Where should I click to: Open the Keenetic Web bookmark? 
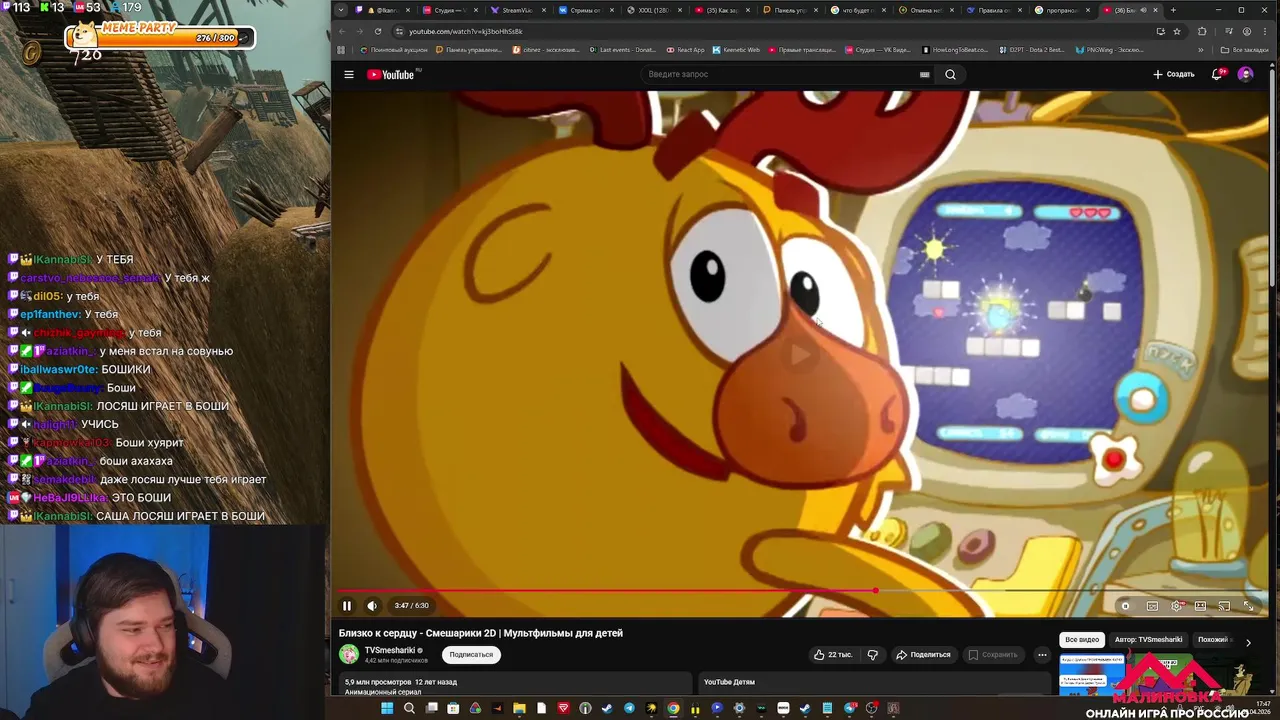[736, 50]
